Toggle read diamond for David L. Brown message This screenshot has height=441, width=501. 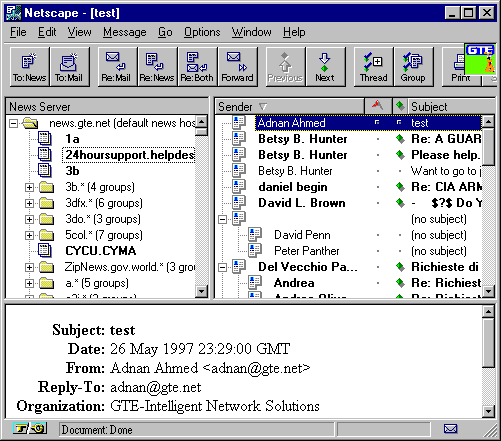[x=400, y=203]
